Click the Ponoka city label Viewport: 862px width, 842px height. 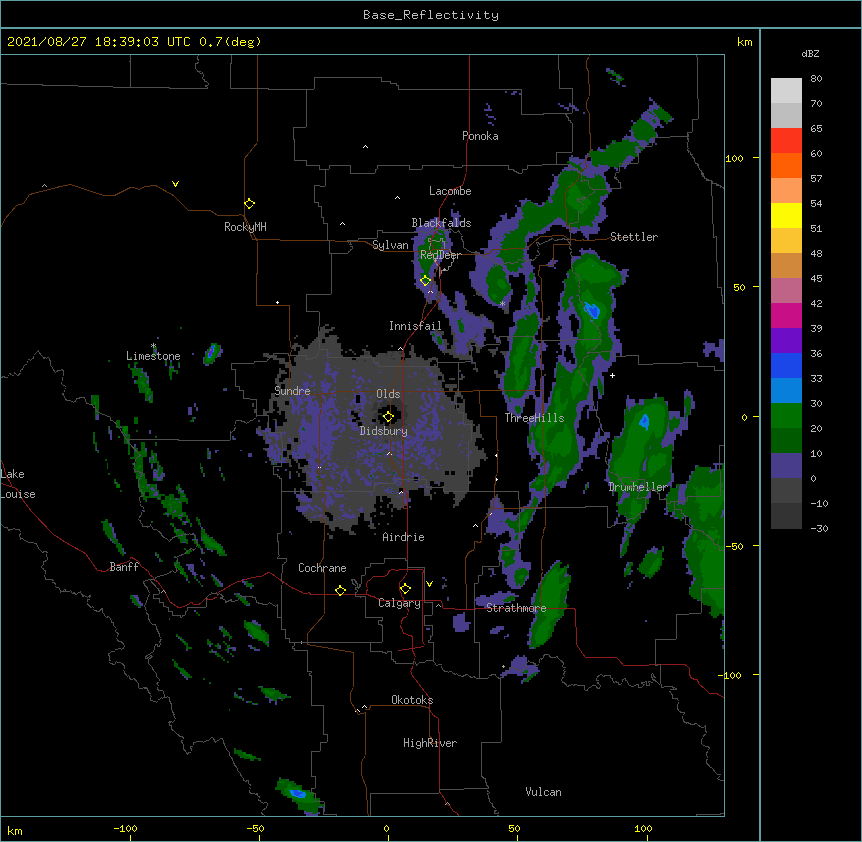(x=480, y=136)
